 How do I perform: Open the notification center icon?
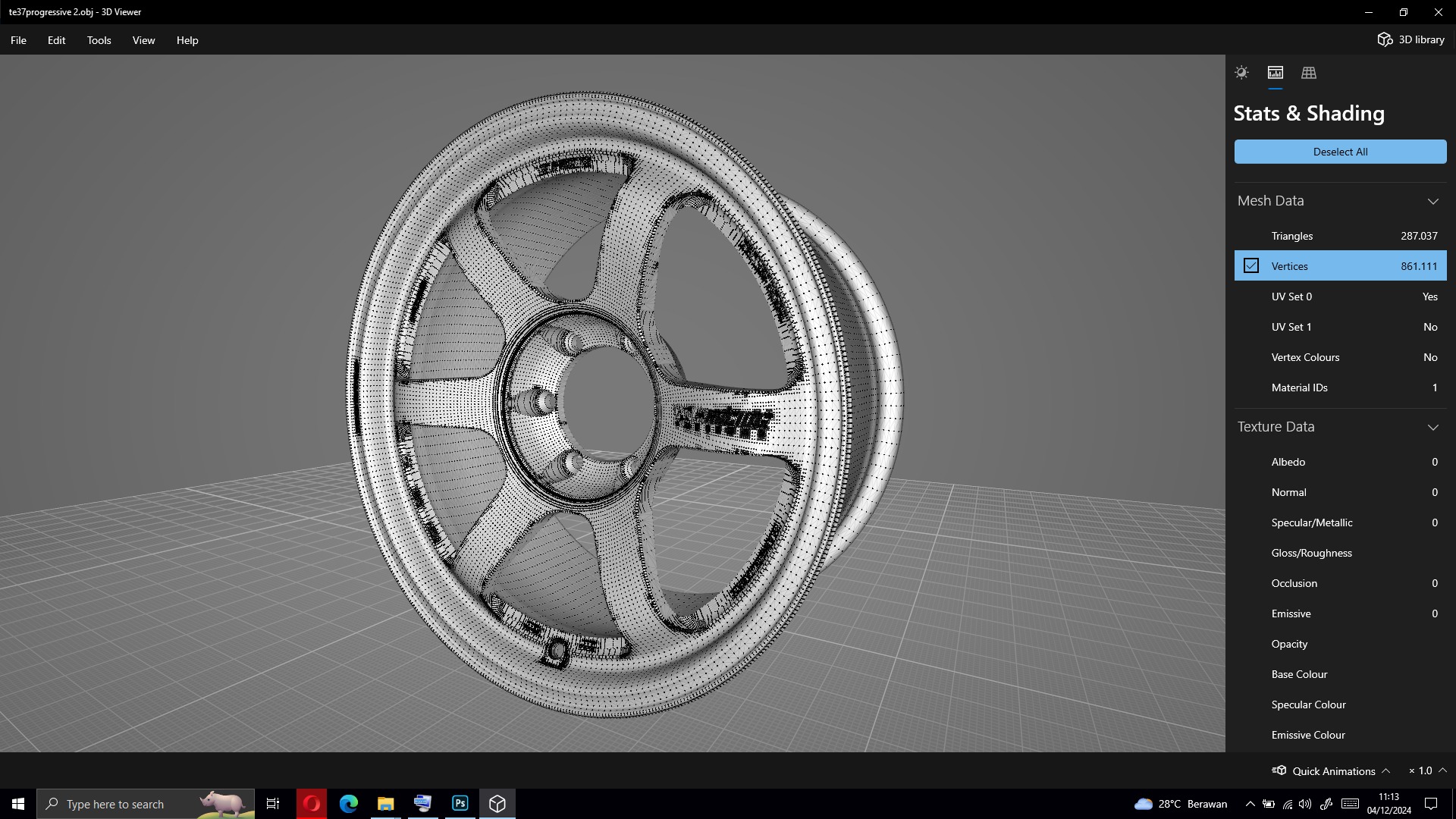1431,804
